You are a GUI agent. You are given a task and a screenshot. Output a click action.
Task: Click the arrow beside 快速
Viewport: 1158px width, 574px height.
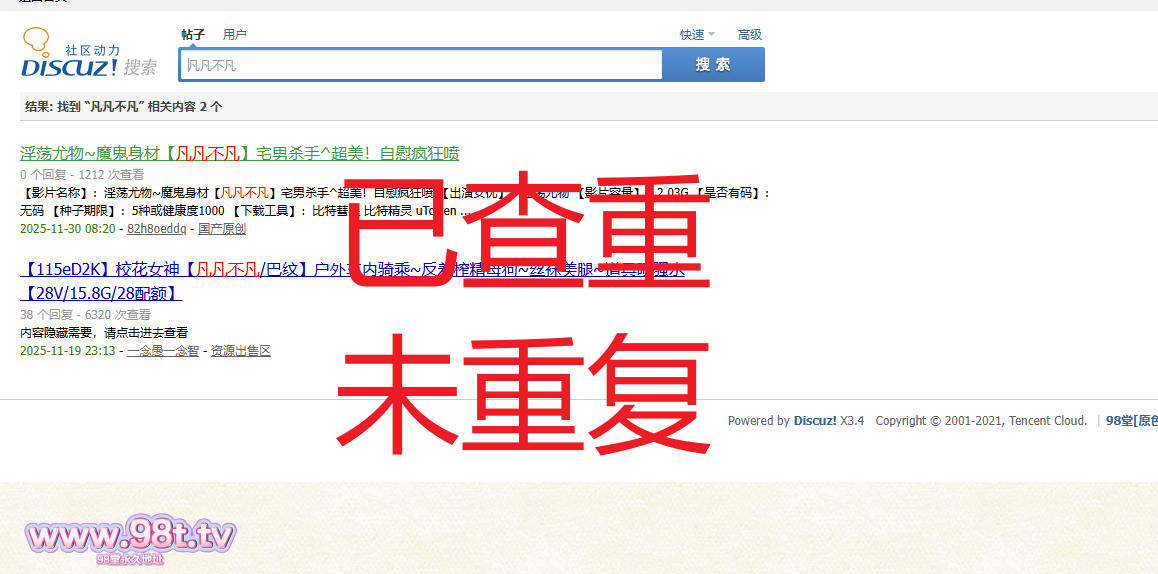click(712, 35)
